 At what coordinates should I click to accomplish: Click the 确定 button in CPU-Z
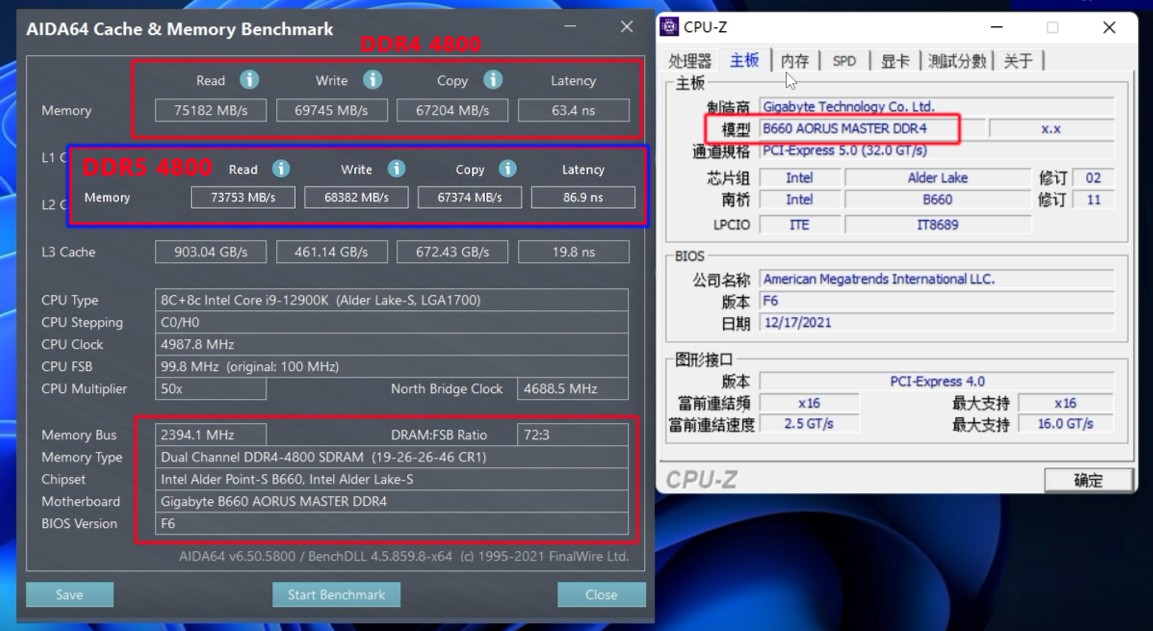click(1088, 480)
